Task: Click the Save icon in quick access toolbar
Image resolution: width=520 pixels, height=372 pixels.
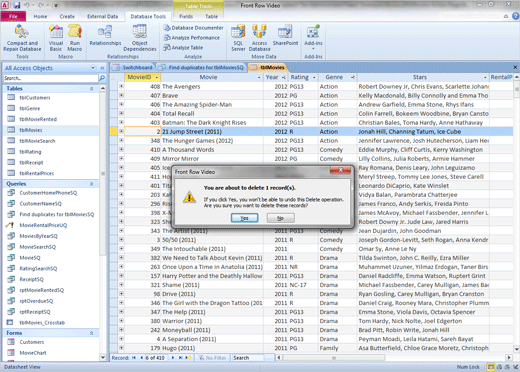Action: pos(17,5)
